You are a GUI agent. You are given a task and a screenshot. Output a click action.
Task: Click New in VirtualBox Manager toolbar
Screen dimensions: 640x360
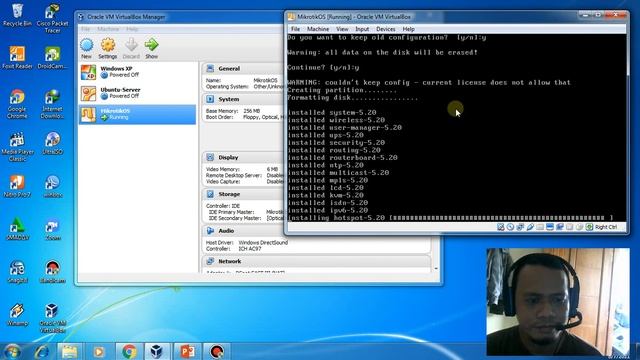pyautogui.click(x=87, y=49)
